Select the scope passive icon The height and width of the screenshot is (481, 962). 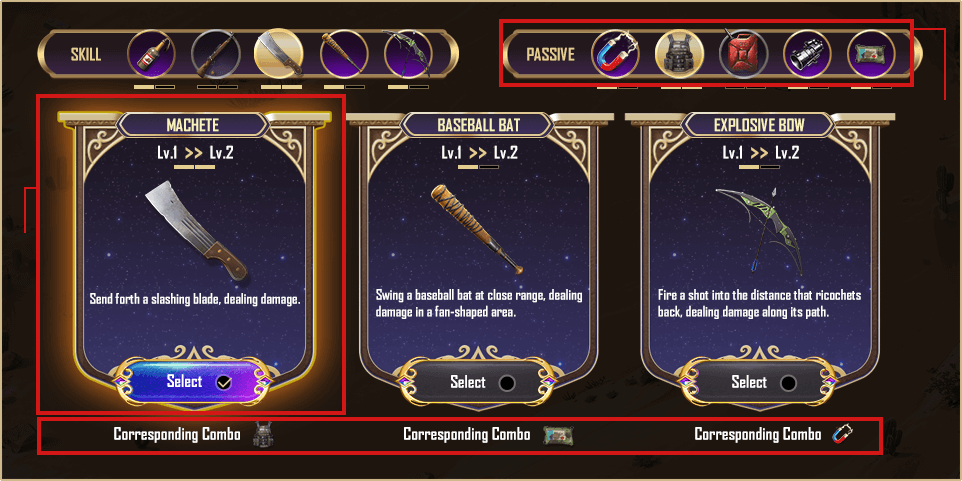[x=807, y=55]
